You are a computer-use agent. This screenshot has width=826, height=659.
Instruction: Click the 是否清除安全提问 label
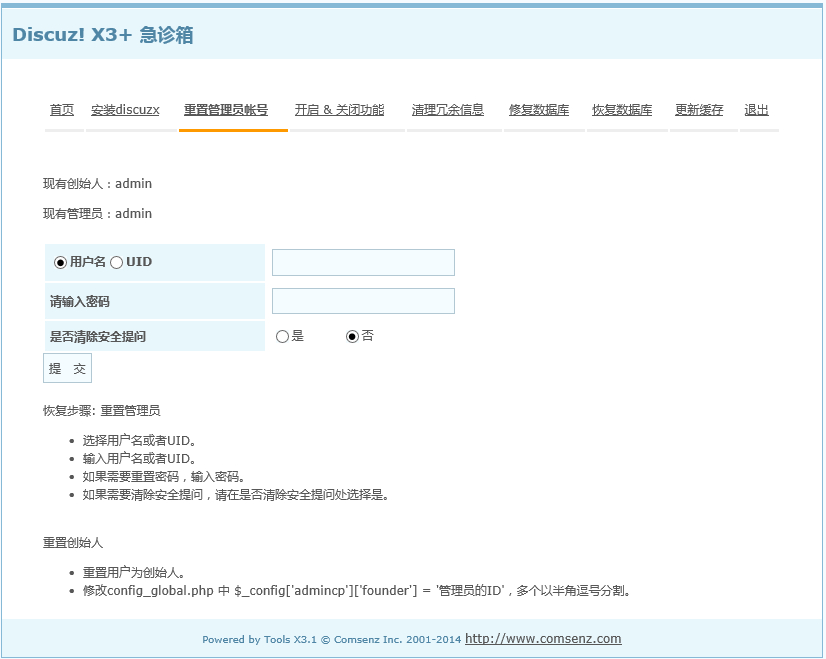coord(97,337)
